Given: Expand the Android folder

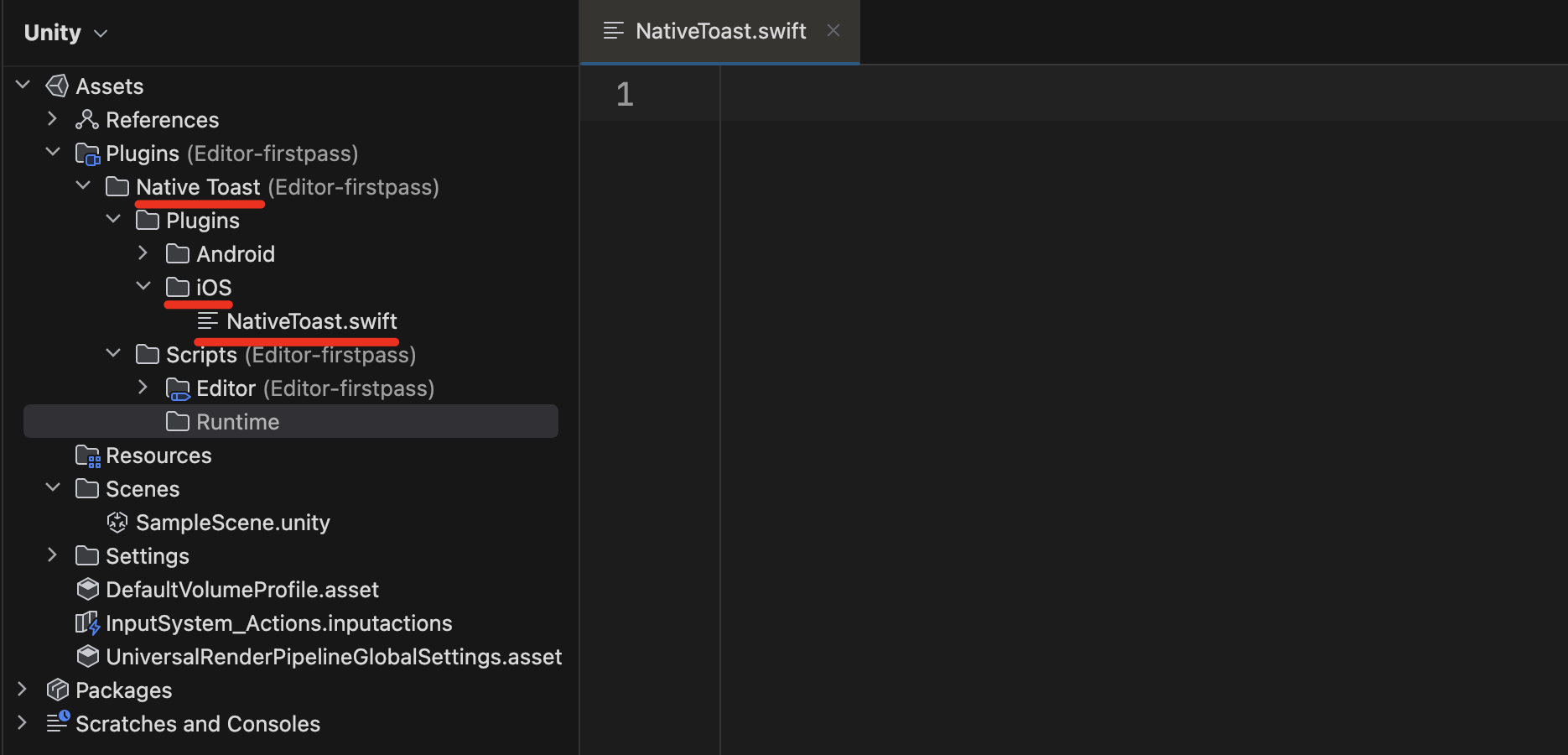Looking at the screenshot, I should (143, 253).
